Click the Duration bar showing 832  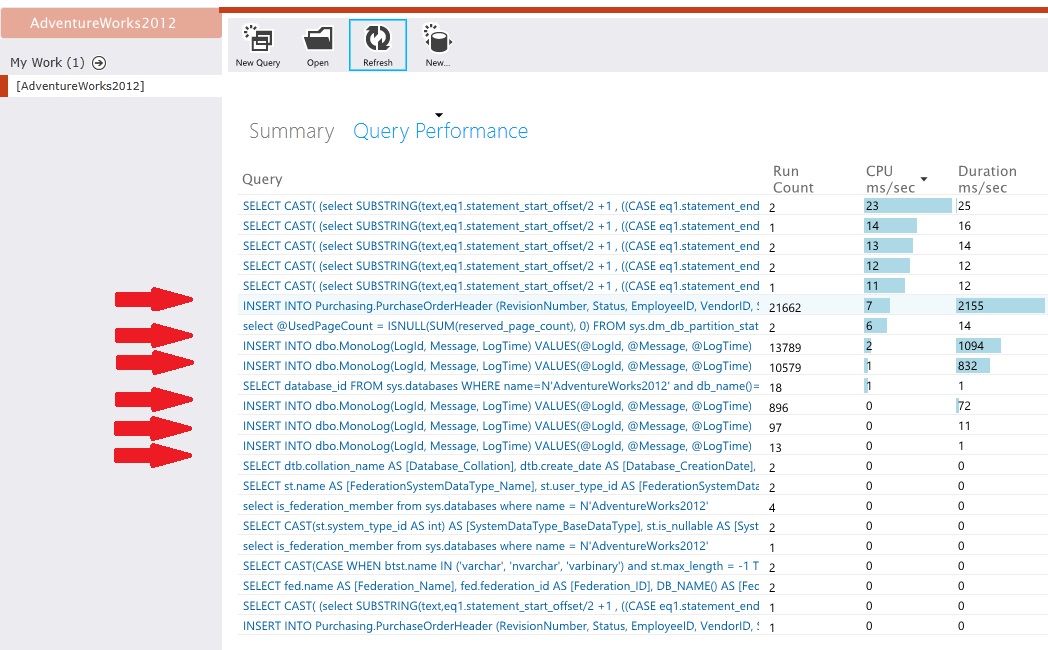coord(973,366)
